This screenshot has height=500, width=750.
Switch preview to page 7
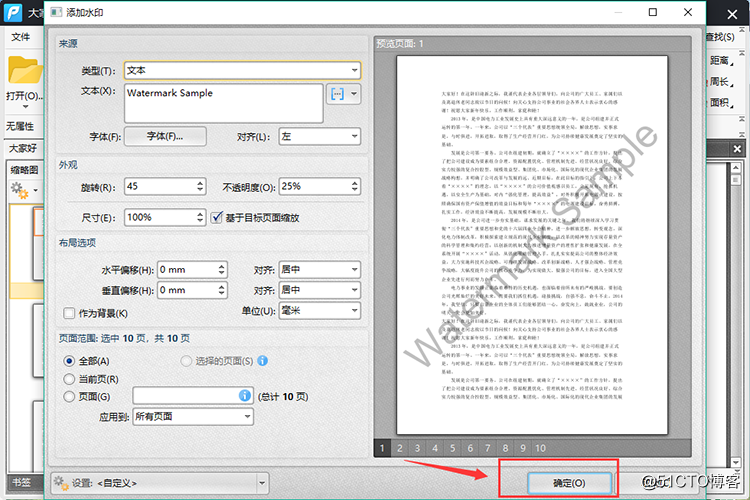tap(487, 448)
